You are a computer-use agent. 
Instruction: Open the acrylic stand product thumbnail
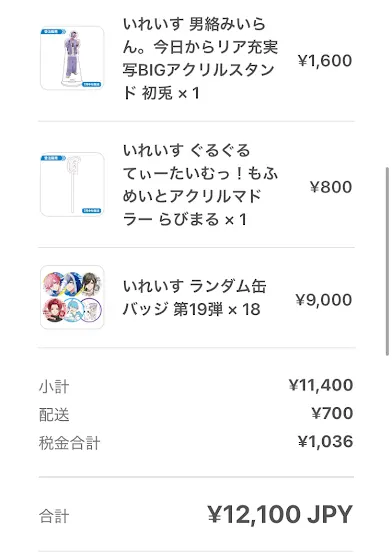[72, 58]
